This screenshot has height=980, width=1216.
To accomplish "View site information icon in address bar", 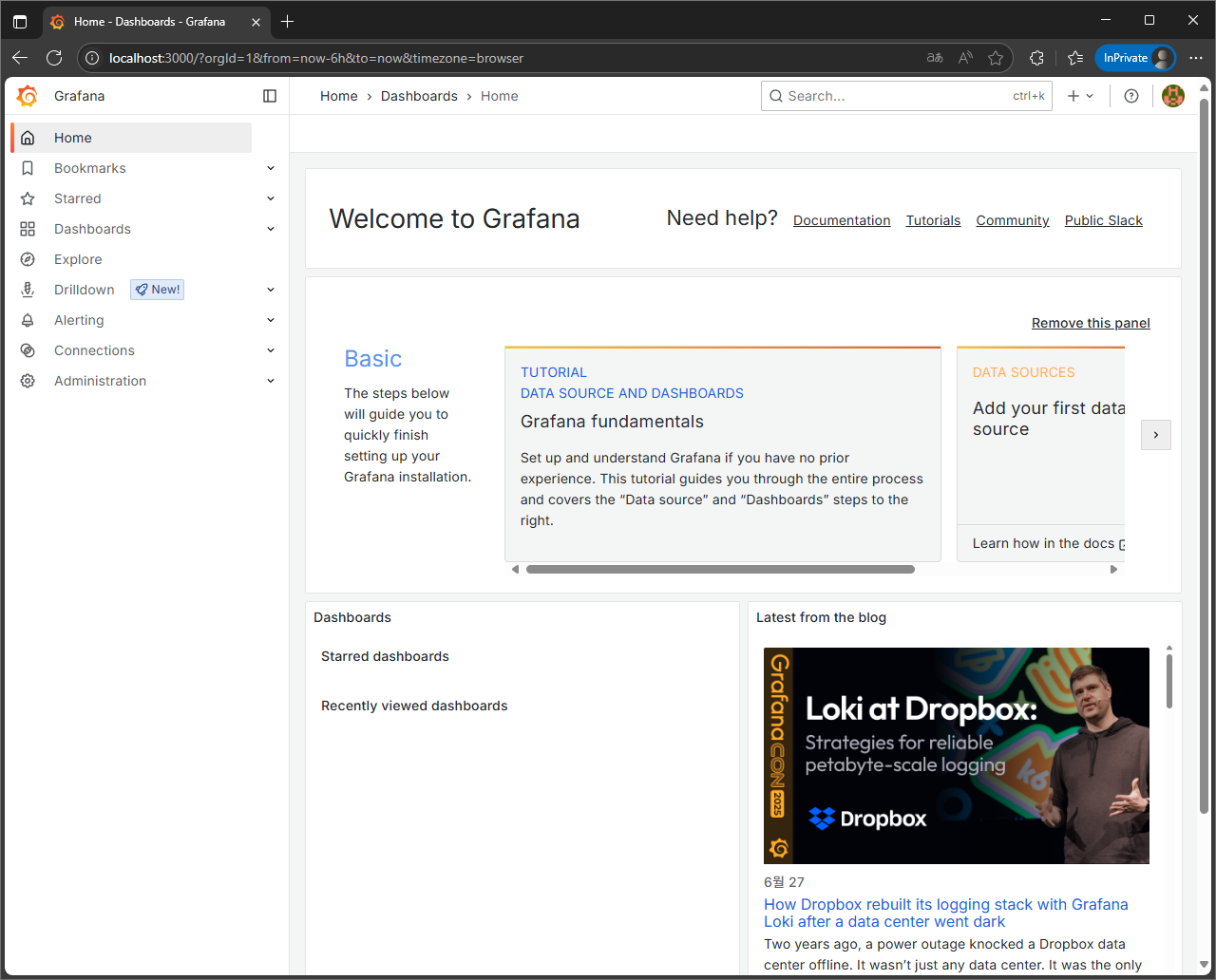I will (92, 58).
